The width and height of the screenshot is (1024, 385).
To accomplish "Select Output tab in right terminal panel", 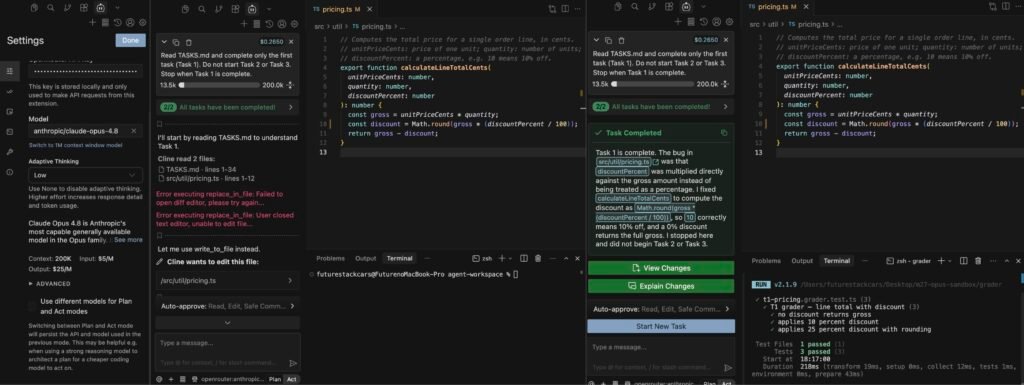I will pos(802,260).
